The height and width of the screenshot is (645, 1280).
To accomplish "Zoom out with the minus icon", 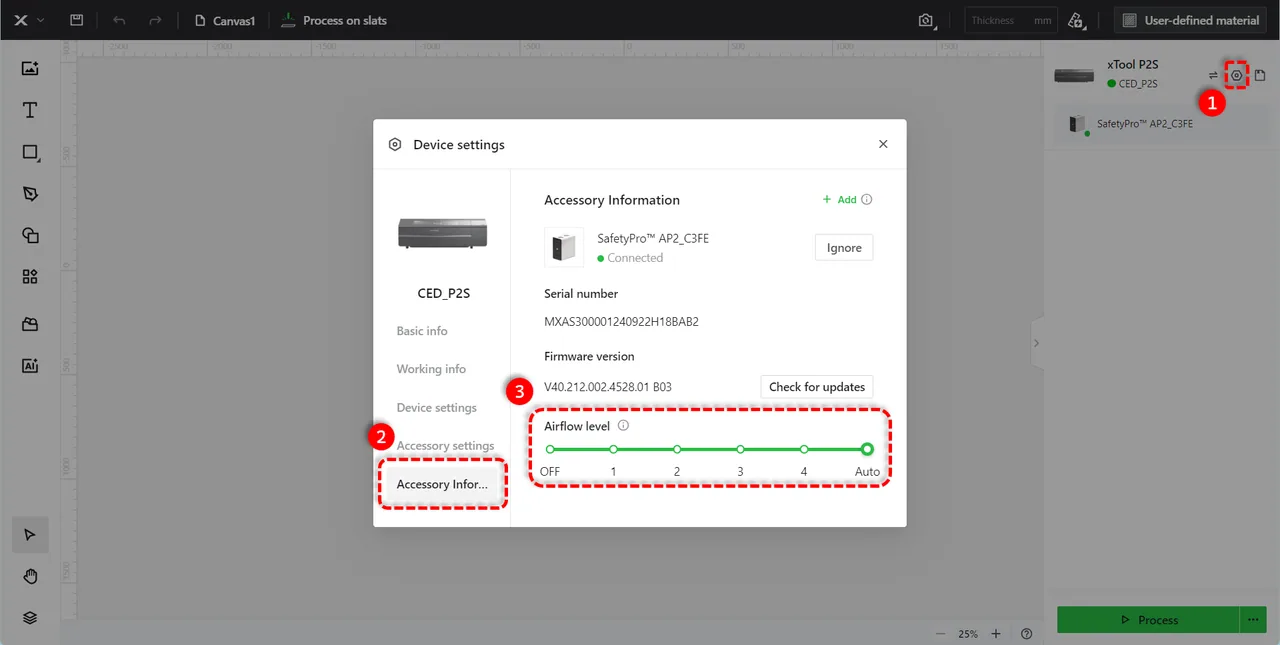I will pos(940,634).
